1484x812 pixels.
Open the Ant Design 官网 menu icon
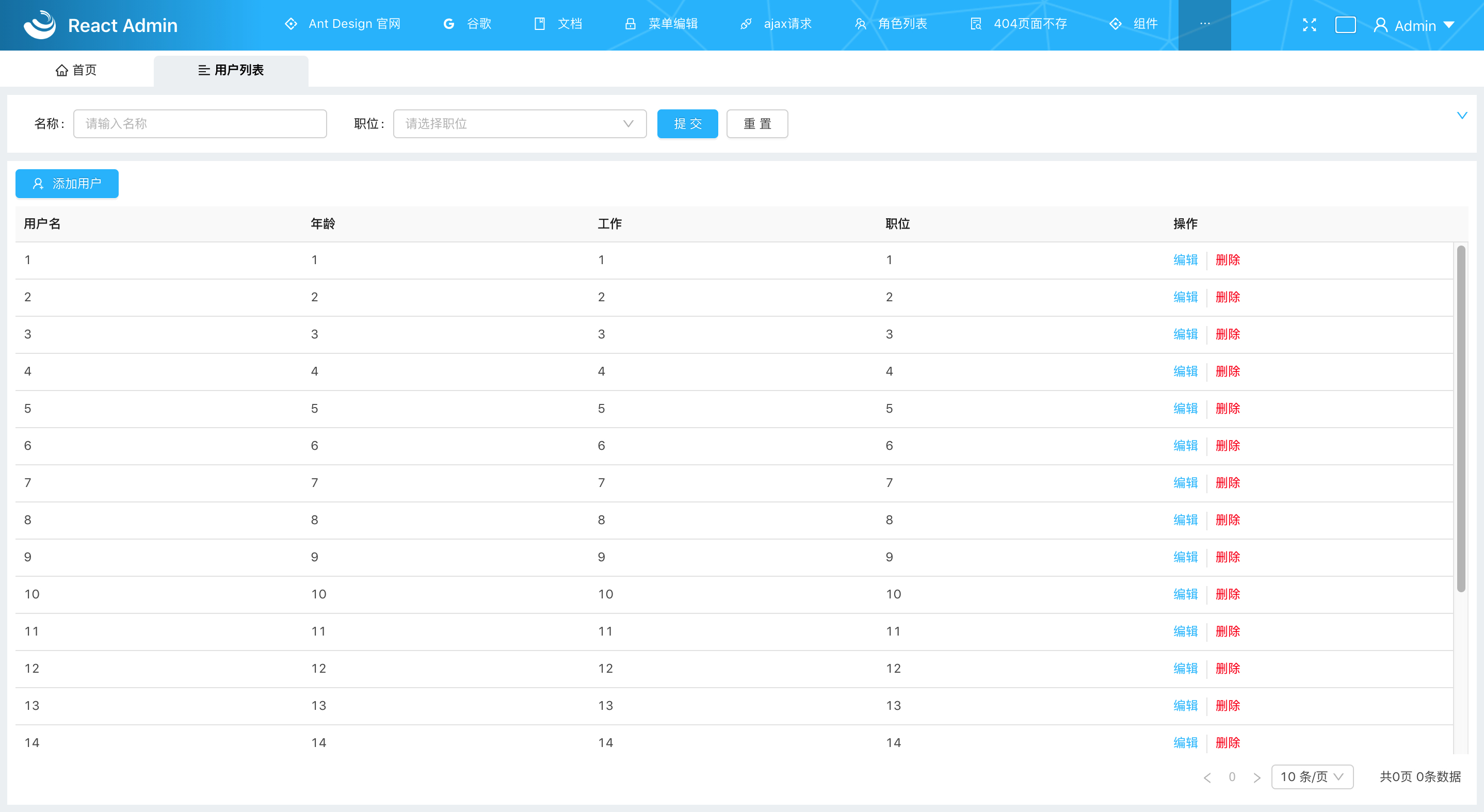pyautogui.click(x=291, y=24)
